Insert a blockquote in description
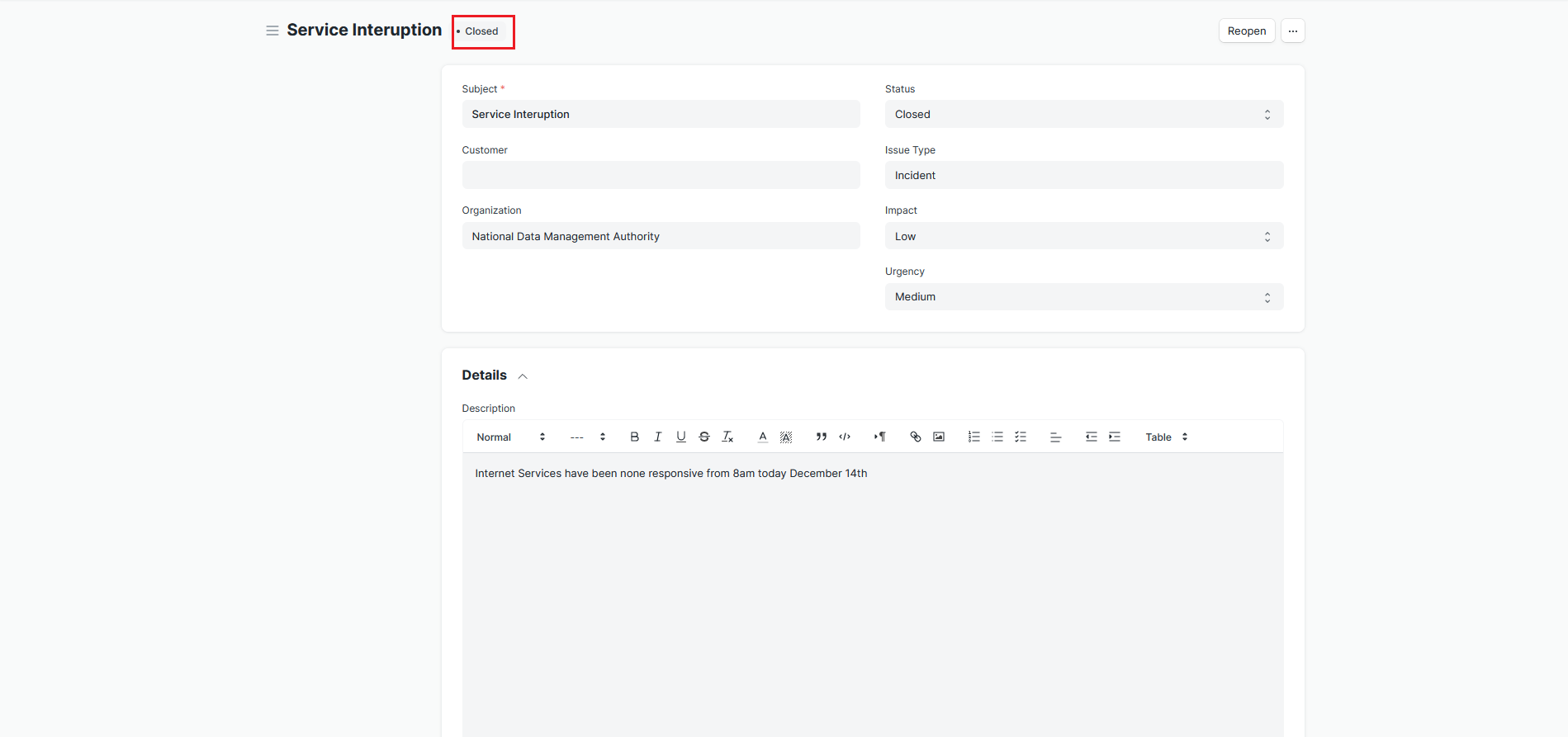Viewport: 1568px width, 737px height. click(821, 437)
